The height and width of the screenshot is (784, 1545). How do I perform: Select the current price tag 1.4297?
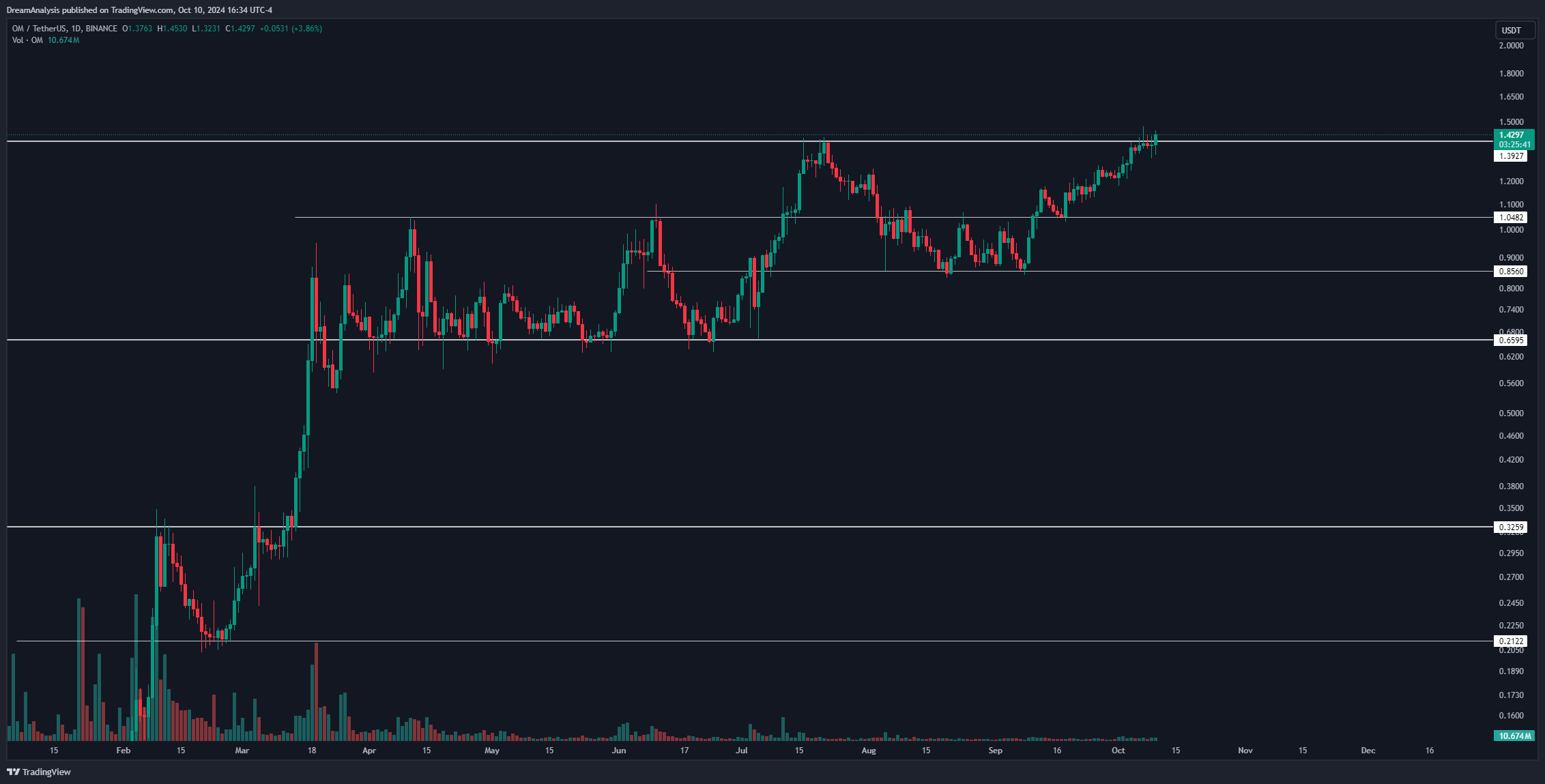1513,135
